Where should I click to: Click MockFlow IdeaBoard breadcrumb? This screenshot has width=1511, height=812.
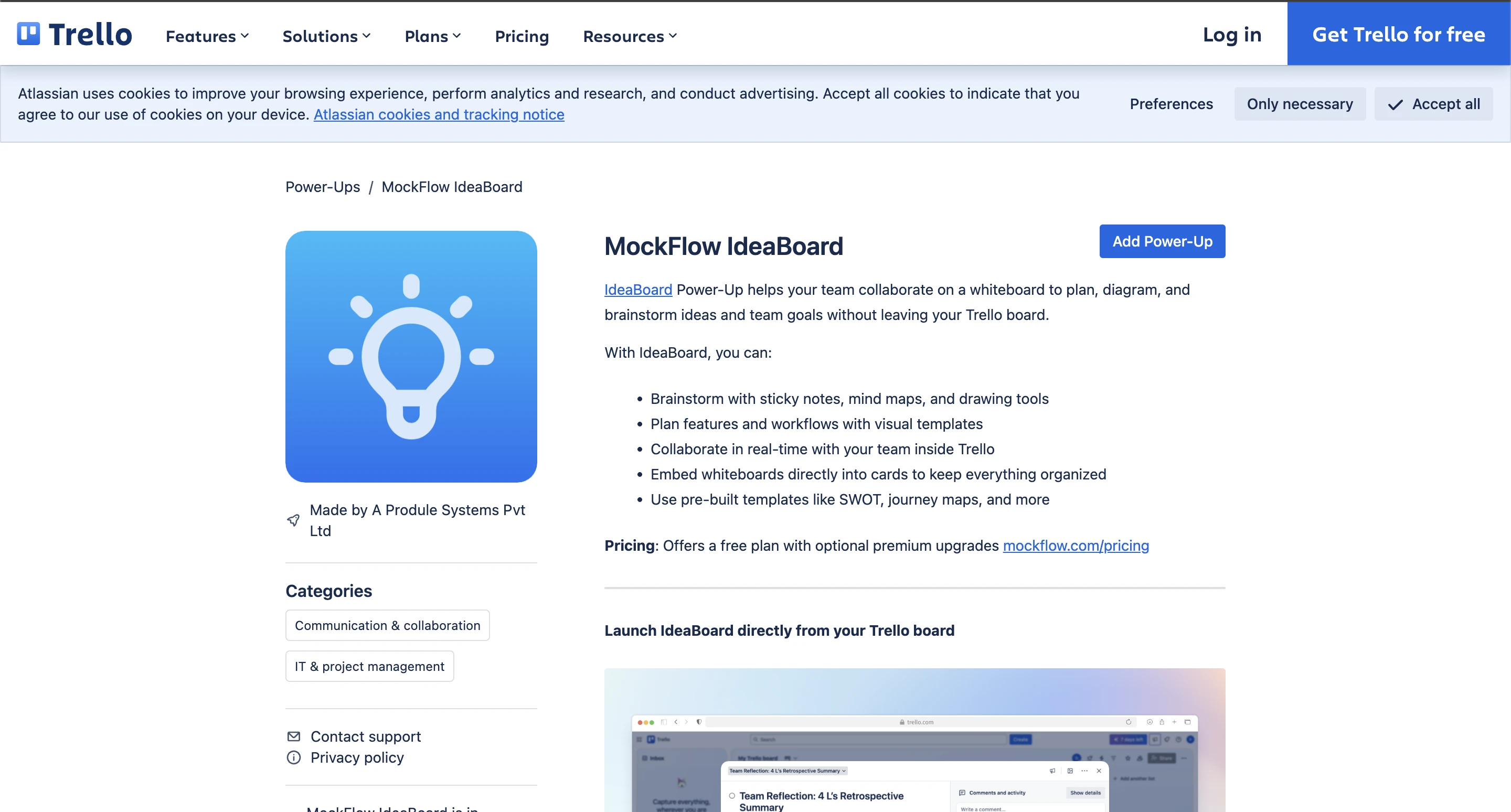click(452, 187)
